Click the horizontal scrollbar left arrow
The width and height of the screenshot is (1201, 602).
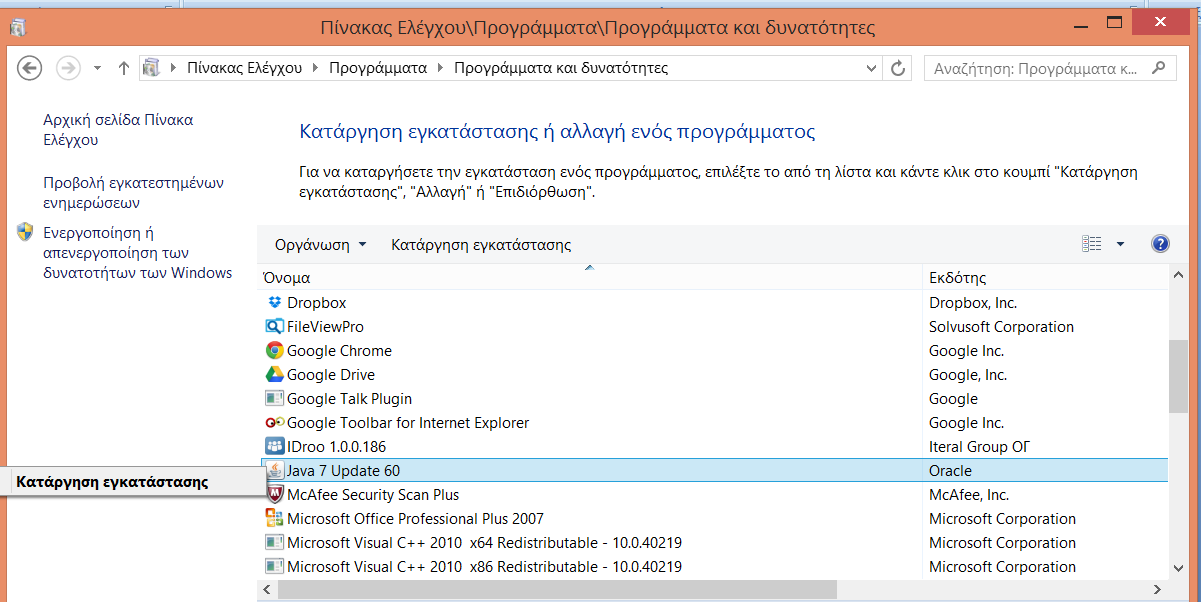click(267, 590)
